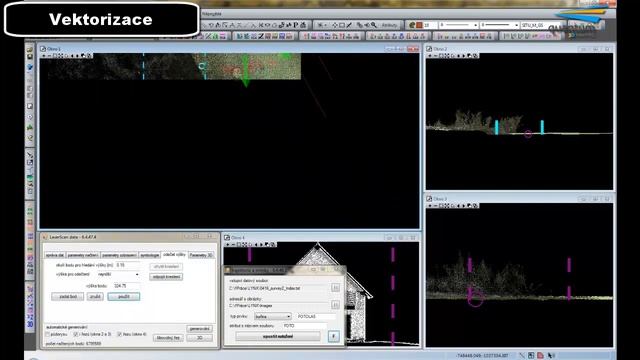The width and height of the screenshot is (640, 360).
Task: Click the color palette icon in top toolbar
Action: tap(412, 25)
